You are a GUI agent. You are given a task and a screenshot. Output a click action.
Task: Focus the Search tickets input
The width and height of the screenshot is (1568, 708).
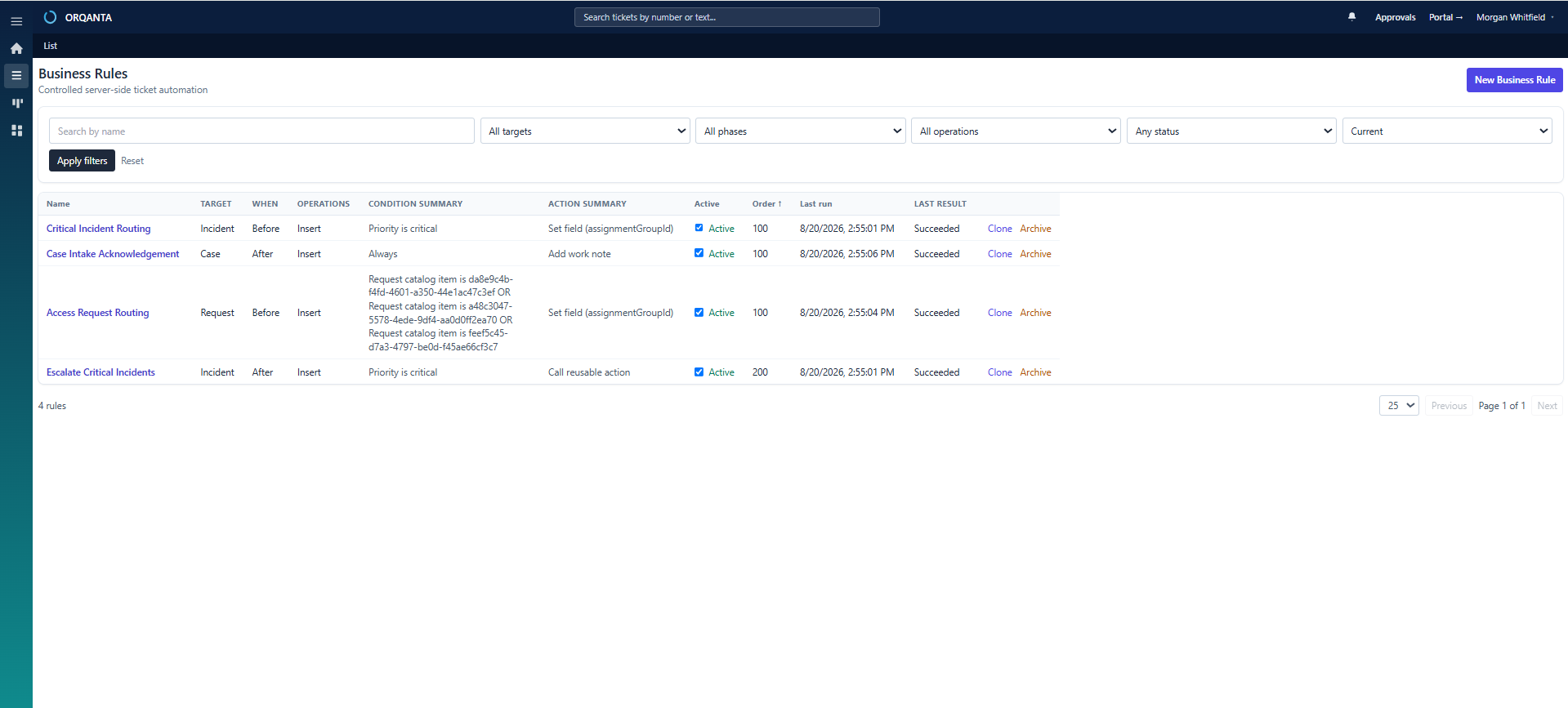pos(726,17)
